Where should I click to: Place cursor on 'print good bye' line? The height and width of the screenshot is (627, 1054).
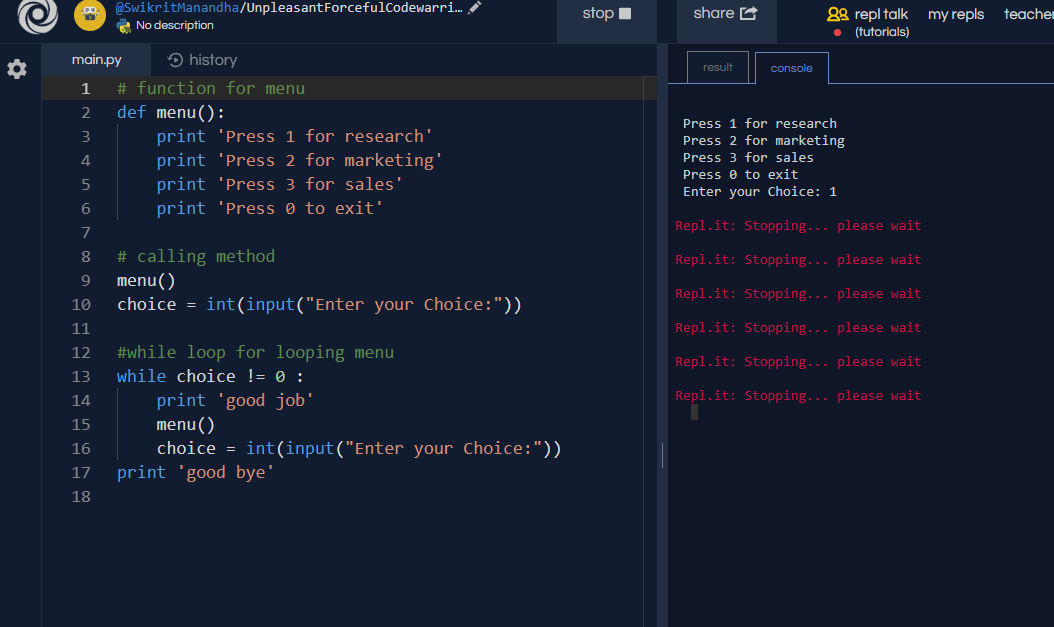[x=195, y=472]
